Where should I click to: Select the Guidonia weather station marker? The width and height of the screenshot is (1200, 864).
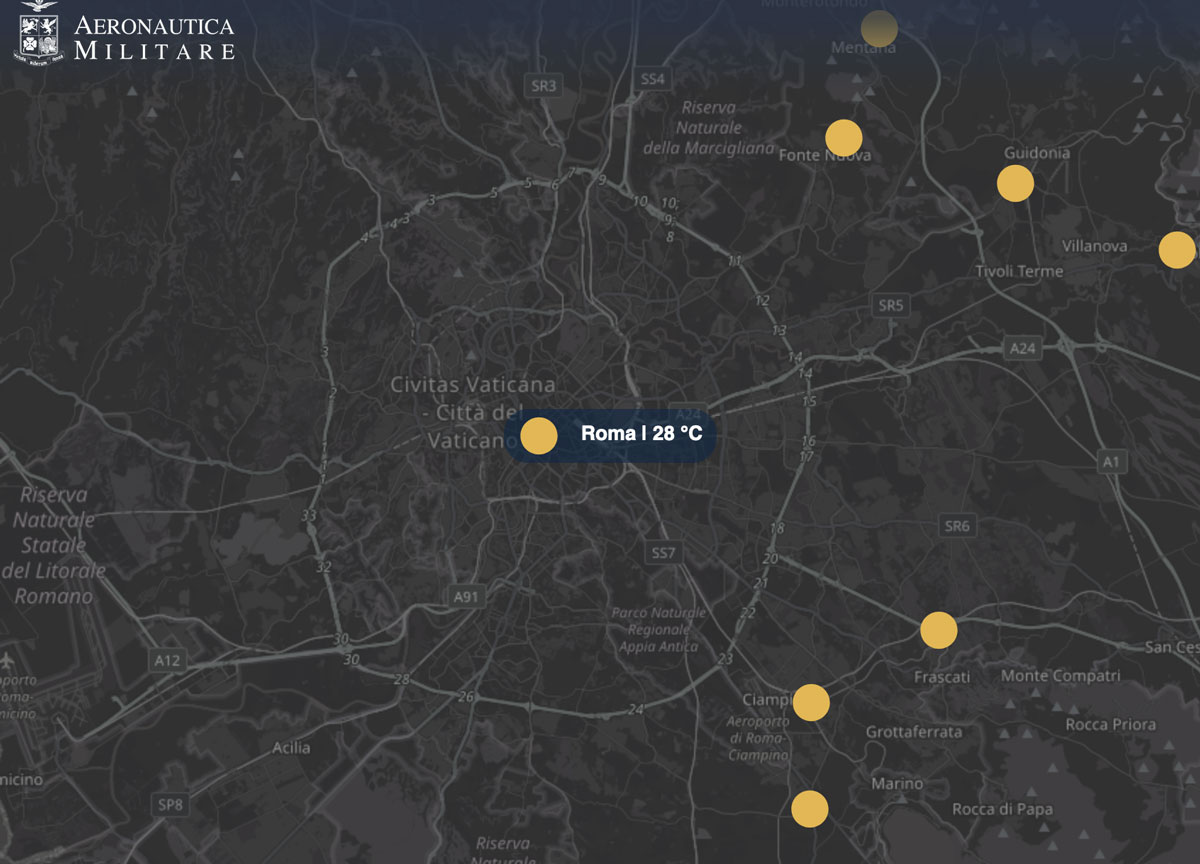click(x=1015, y=183)
